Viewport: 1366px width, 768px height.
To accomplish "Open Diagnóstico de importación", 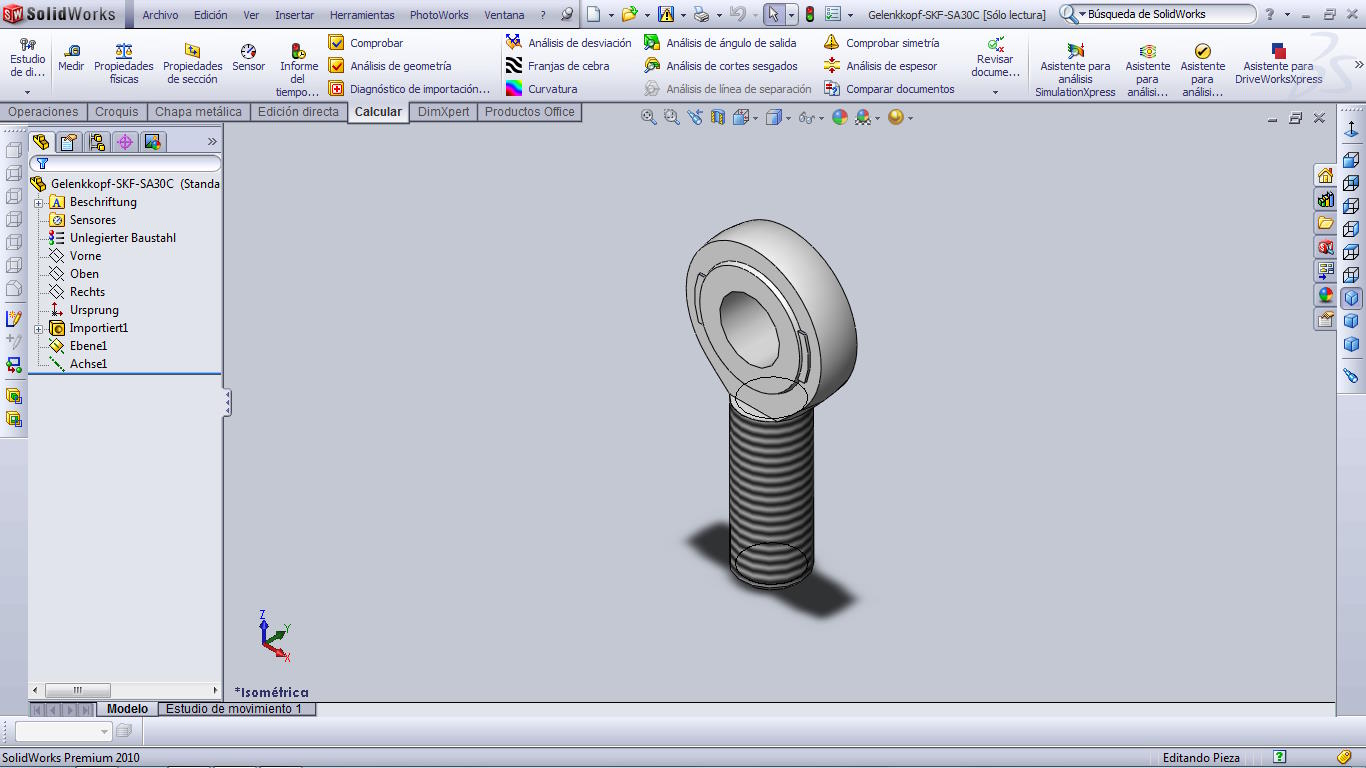I will pos(409,89).
